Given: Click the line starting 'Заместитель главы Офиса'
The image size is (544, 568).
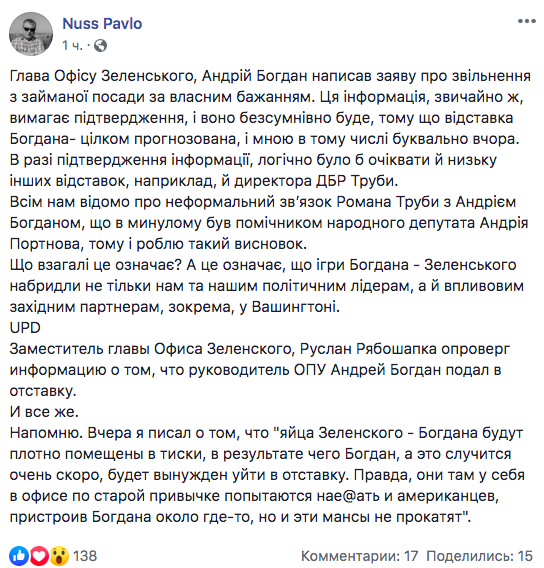Looking at the screenshot, I should pyautogui.click(x=260, y=349).
